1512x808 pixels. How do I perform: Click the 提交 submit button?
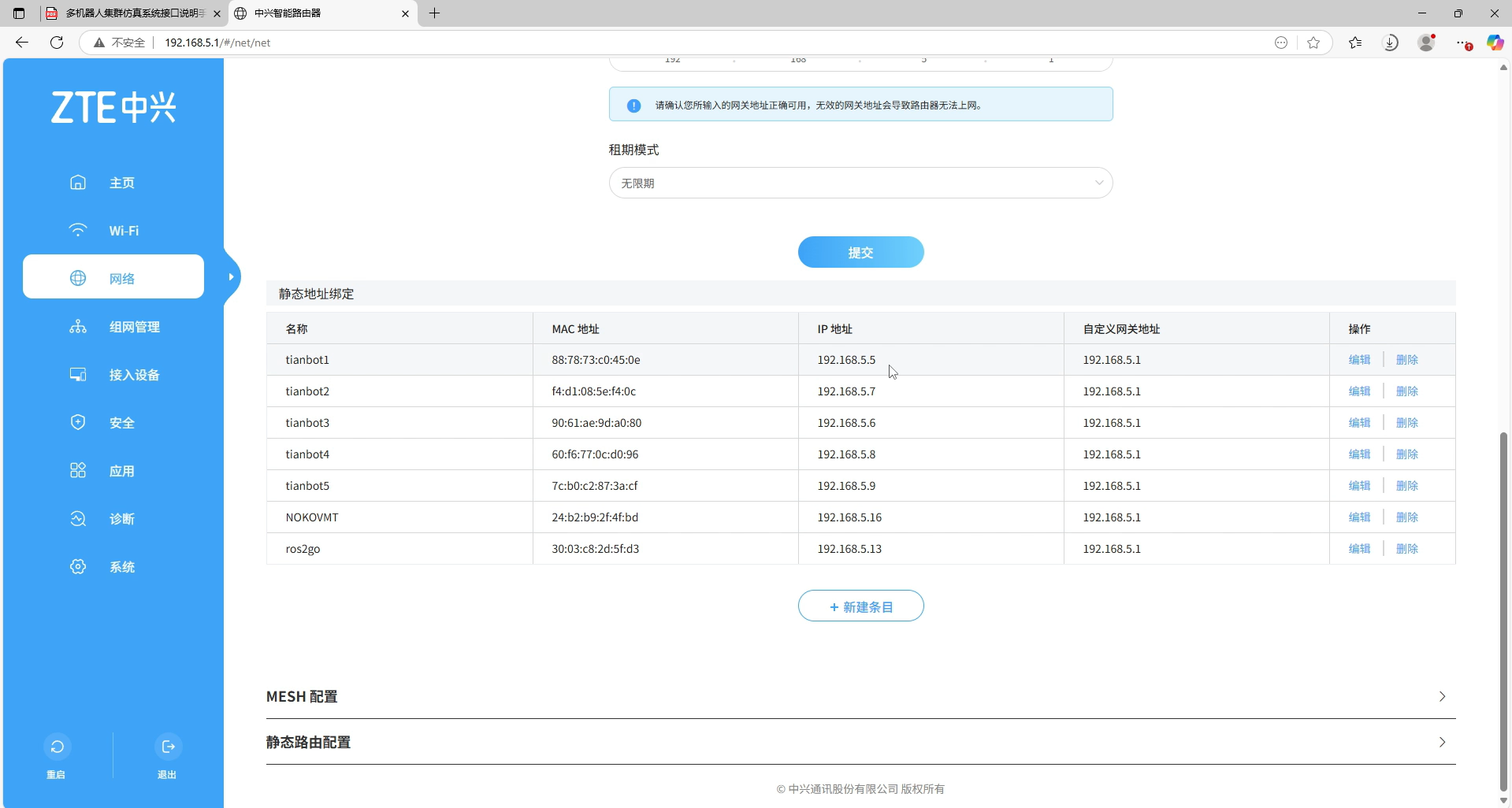[x=860, y=253]
